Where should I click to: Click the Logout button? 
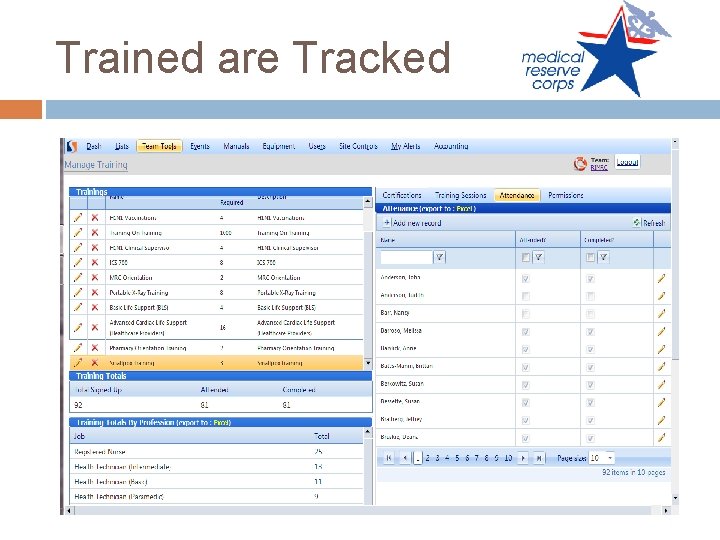[627, 162]
